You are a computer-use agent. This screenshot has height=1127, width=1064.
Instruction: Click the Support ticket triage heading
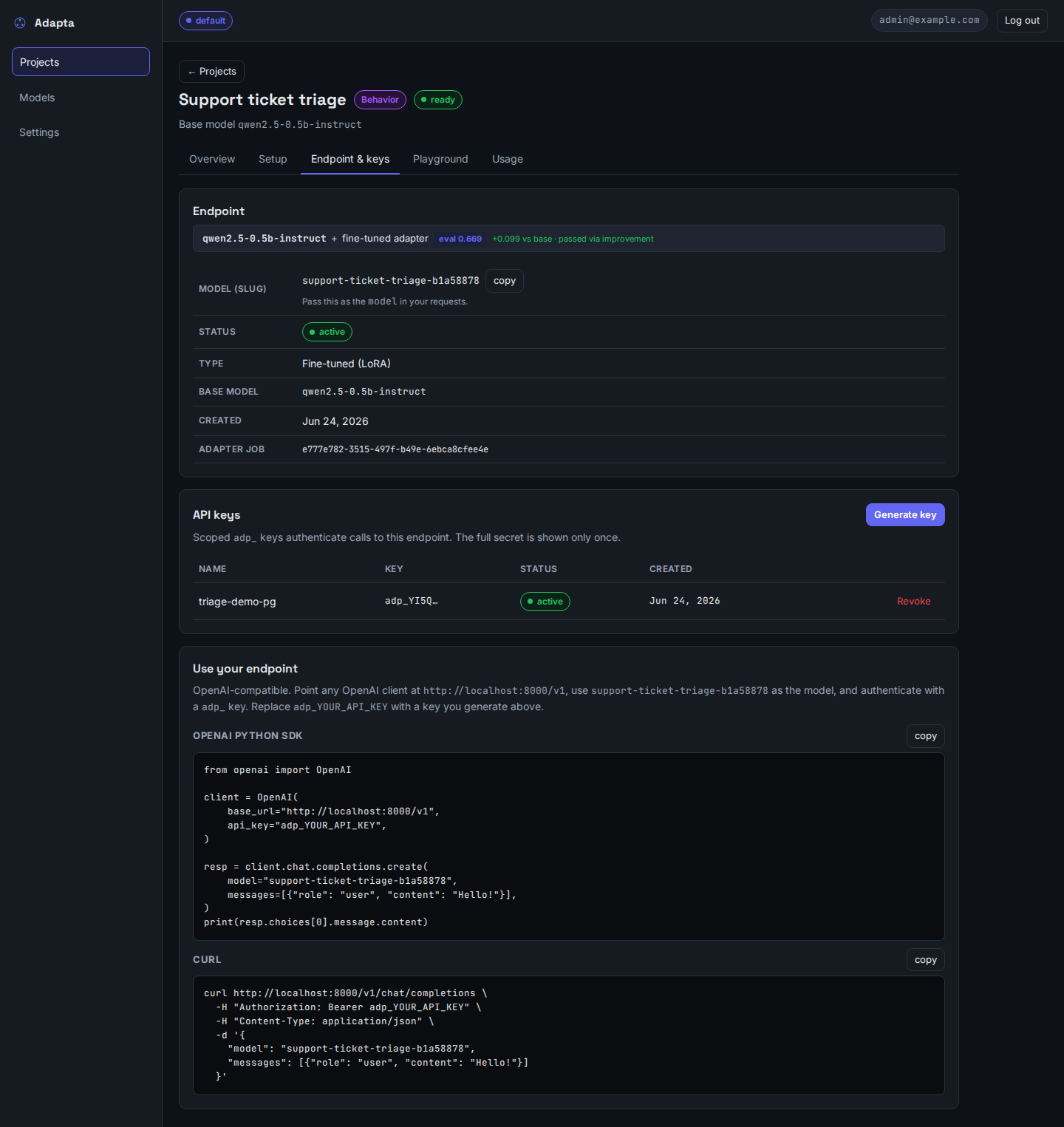262,100
